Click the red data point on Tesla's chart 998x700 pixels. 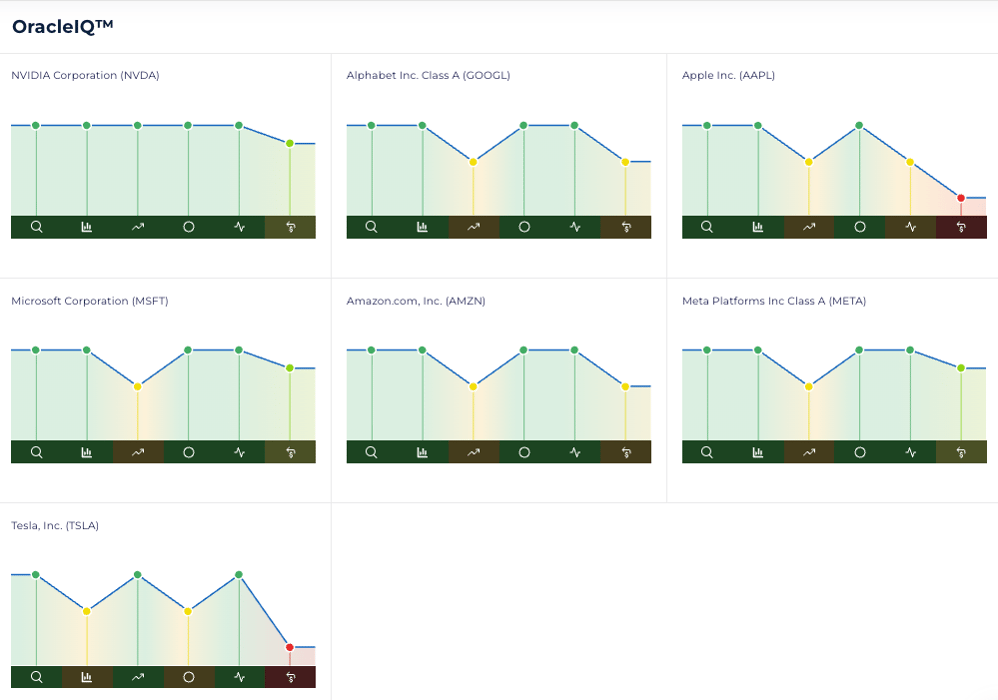[x=290, y=647]
